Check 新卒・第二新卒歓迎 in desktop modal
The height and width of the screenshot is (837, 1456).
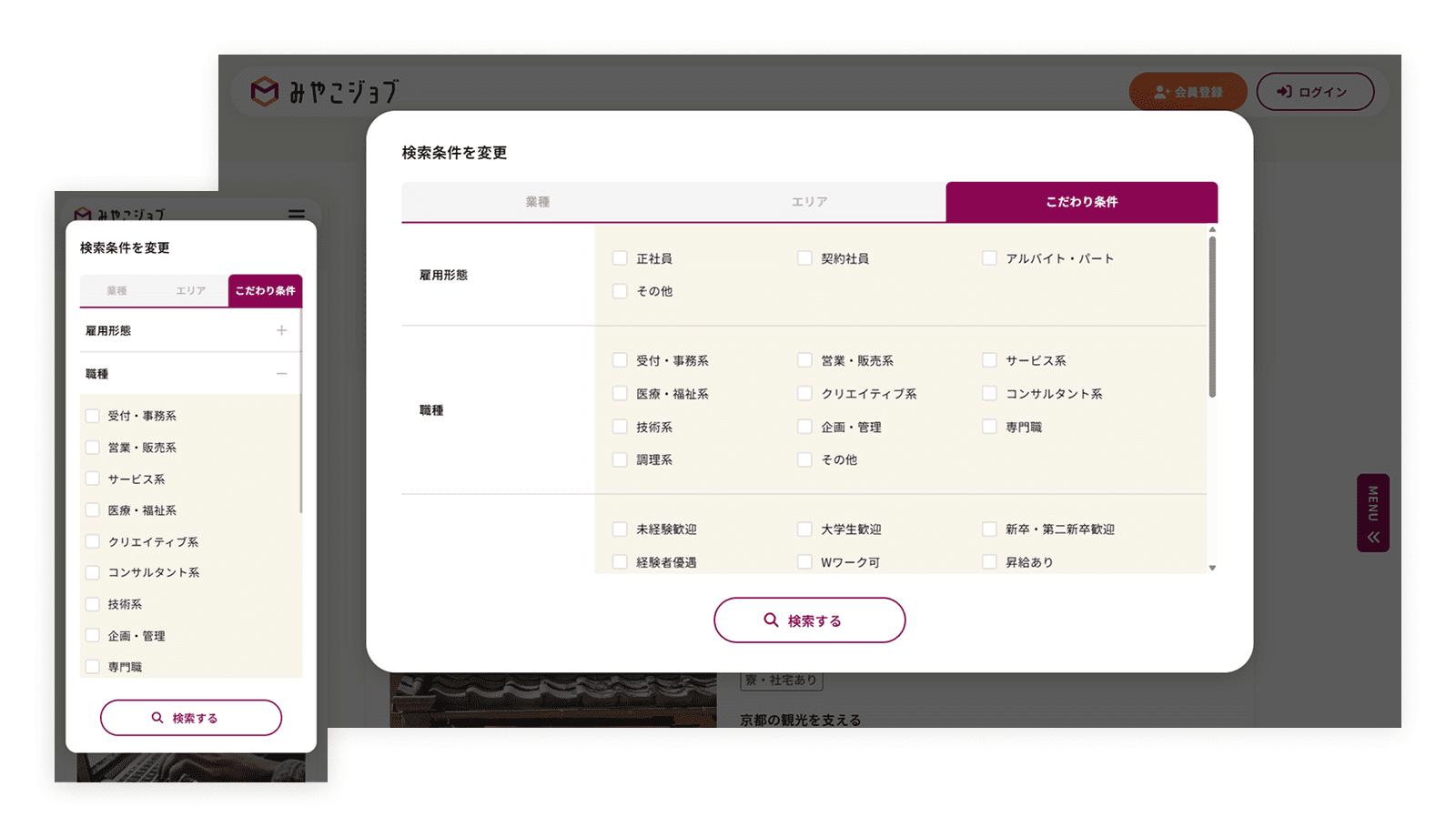pos(989,529)
